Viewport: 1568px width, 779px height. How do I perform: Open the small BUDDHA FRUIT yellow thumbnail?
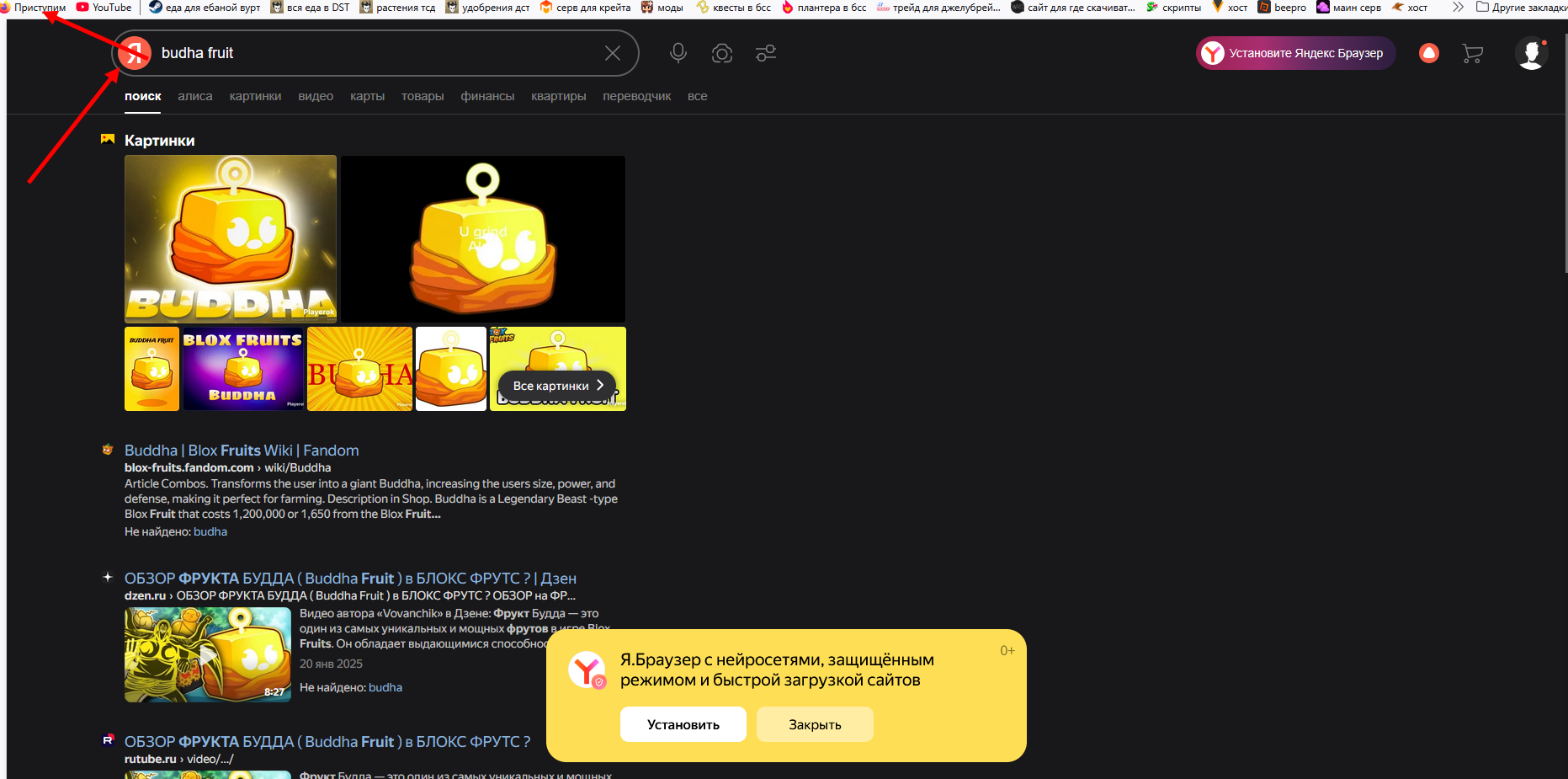151,369
